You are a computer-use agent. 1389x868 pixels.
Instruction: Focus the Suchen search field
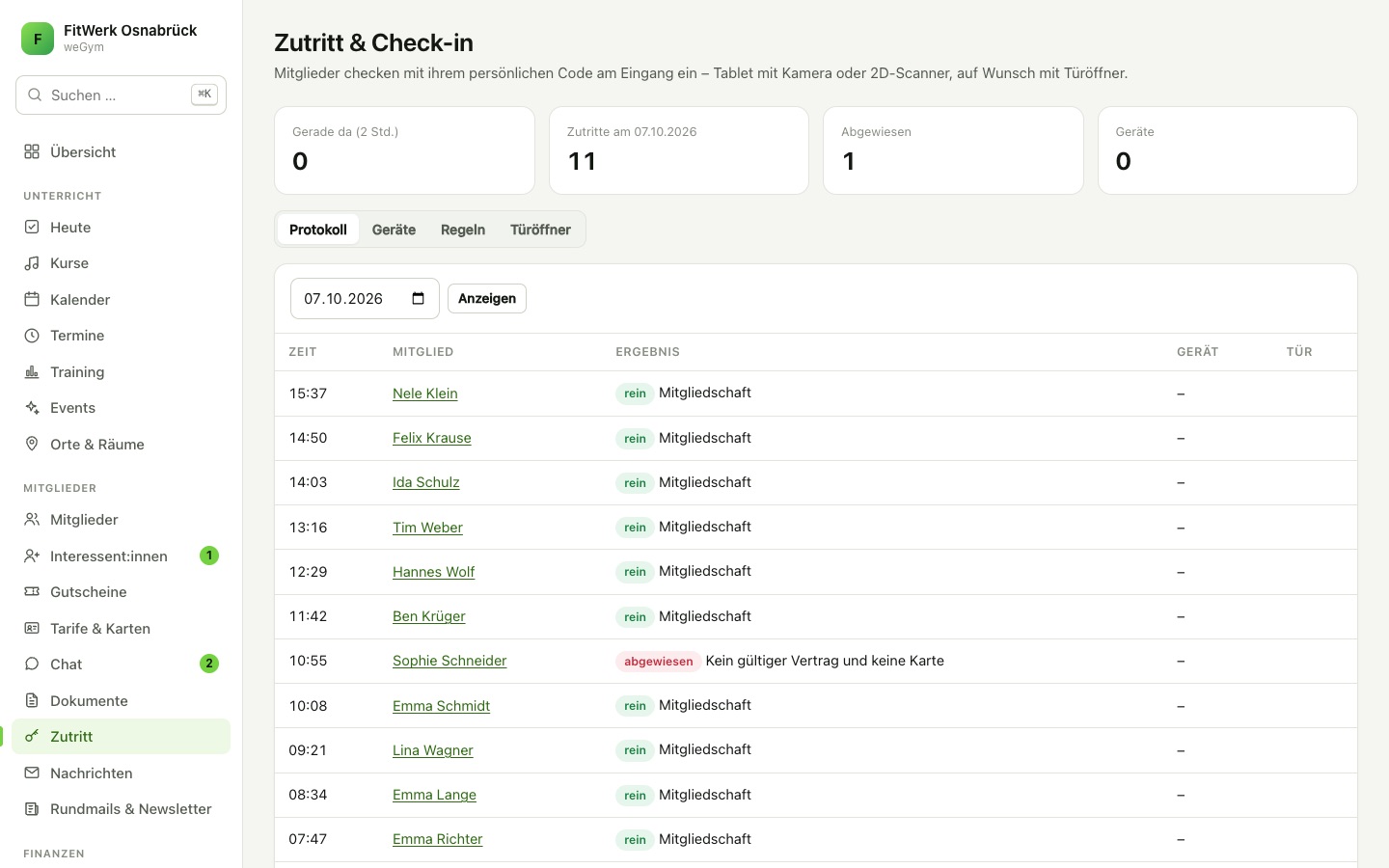point(122,95)
